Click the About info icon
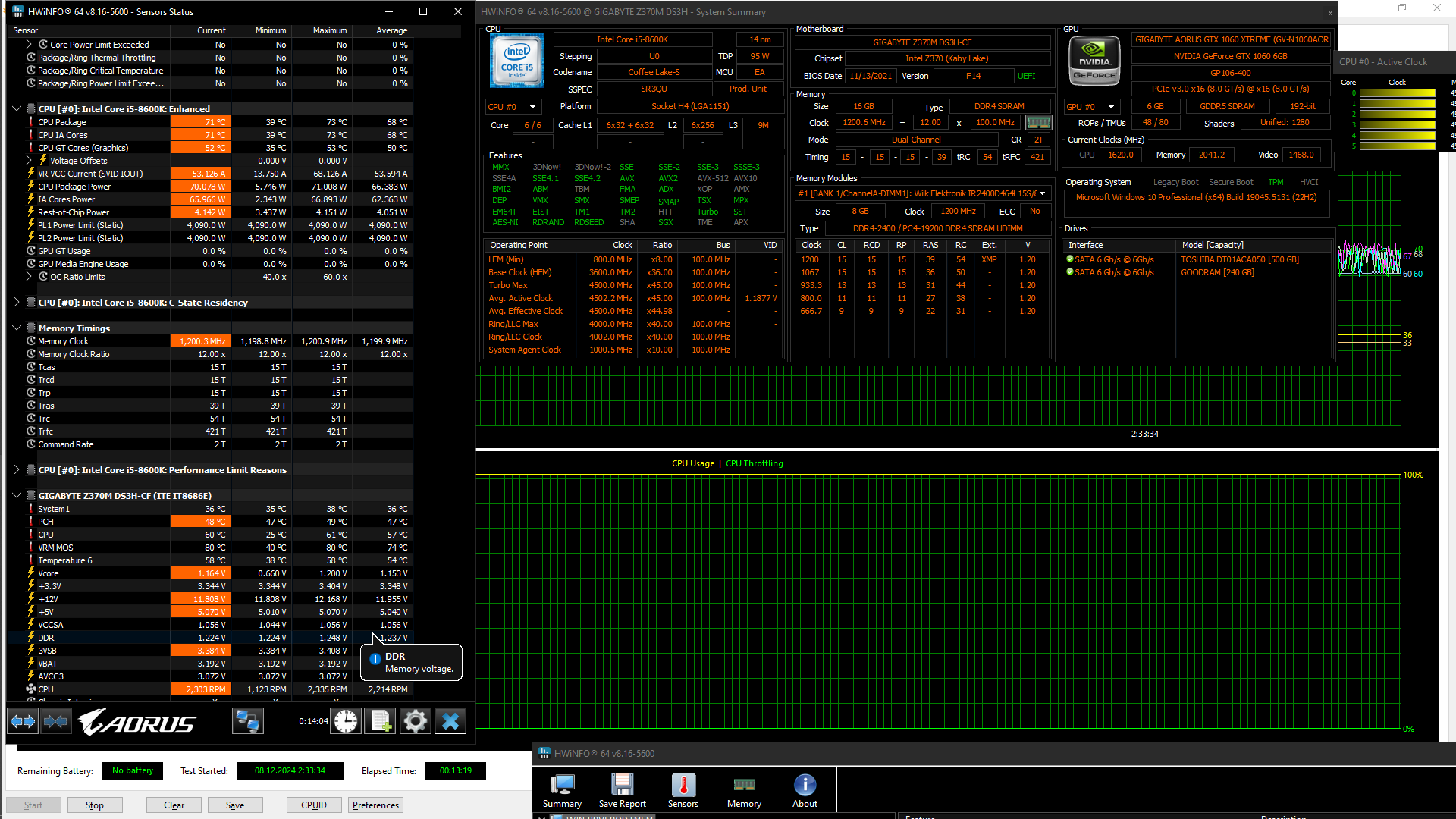The height and width of the screenshot is (819, 1456). click(805, 790)
